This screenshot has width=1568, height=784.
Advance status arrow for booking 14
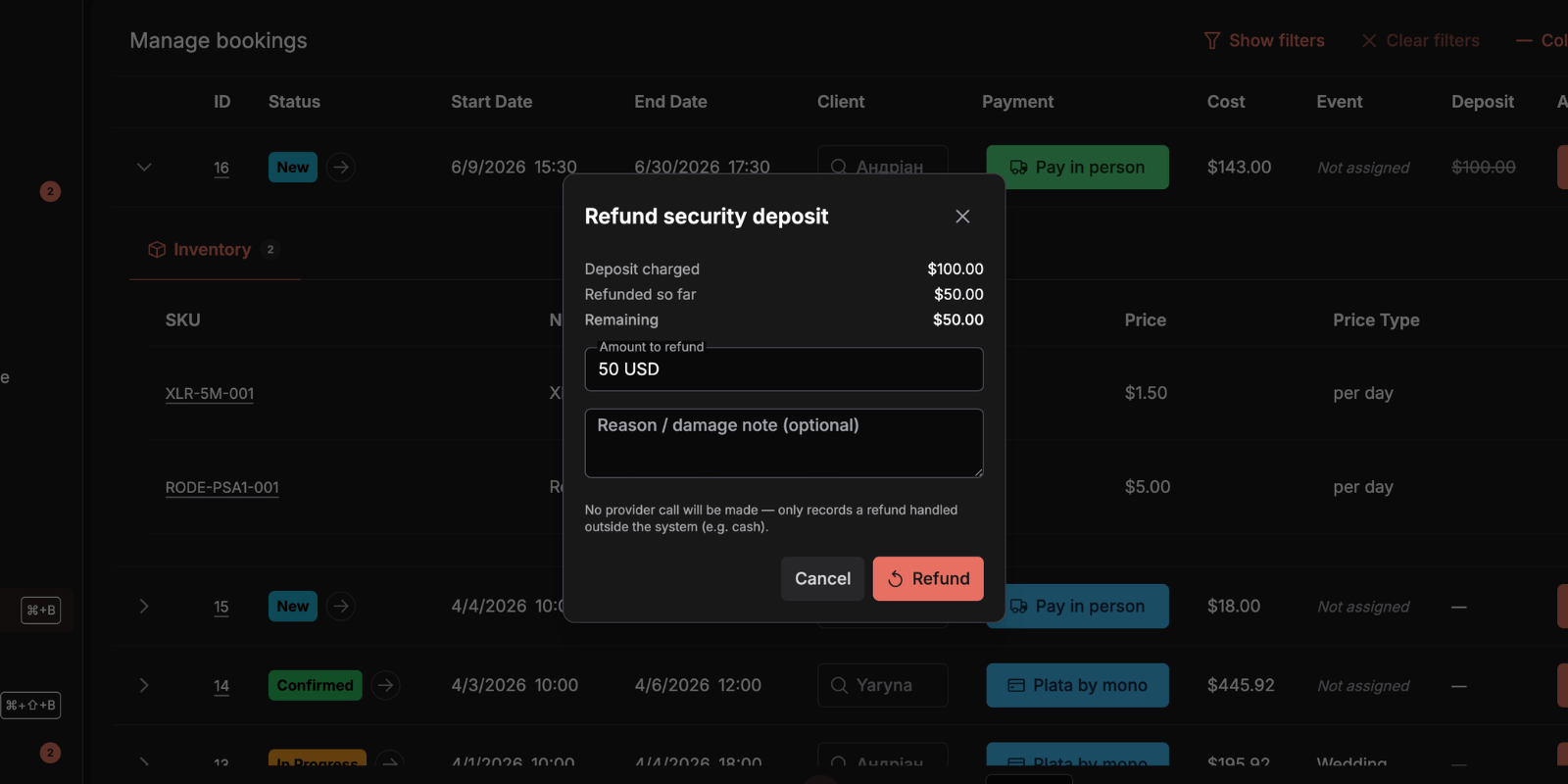click(386, 685)
